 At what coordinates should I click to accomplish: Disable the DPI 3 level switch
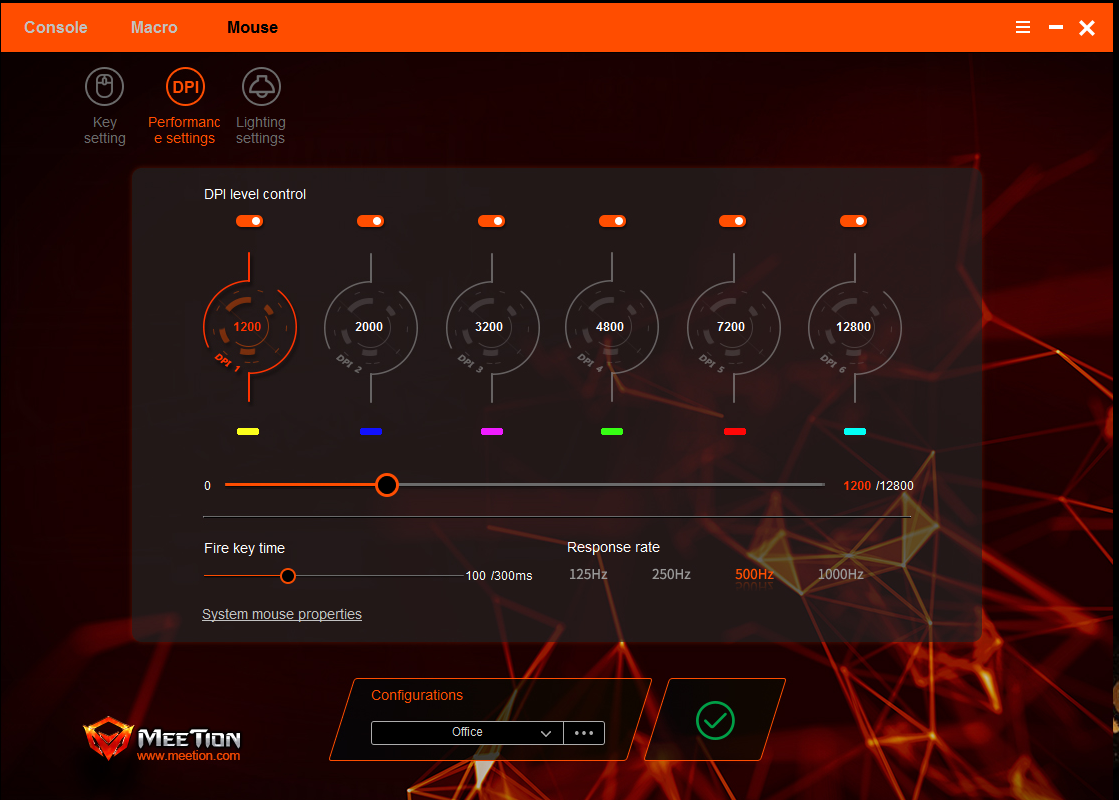coord(491,220)
